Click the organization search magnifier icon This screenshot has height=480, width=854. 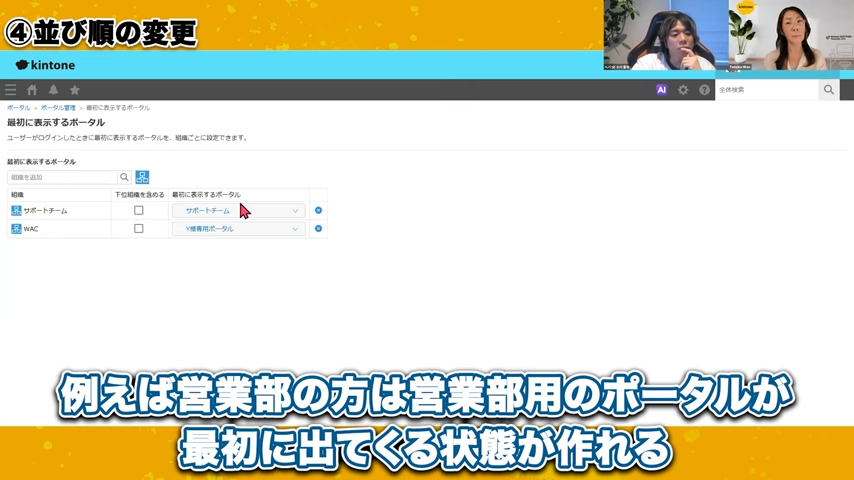(124, 177)
